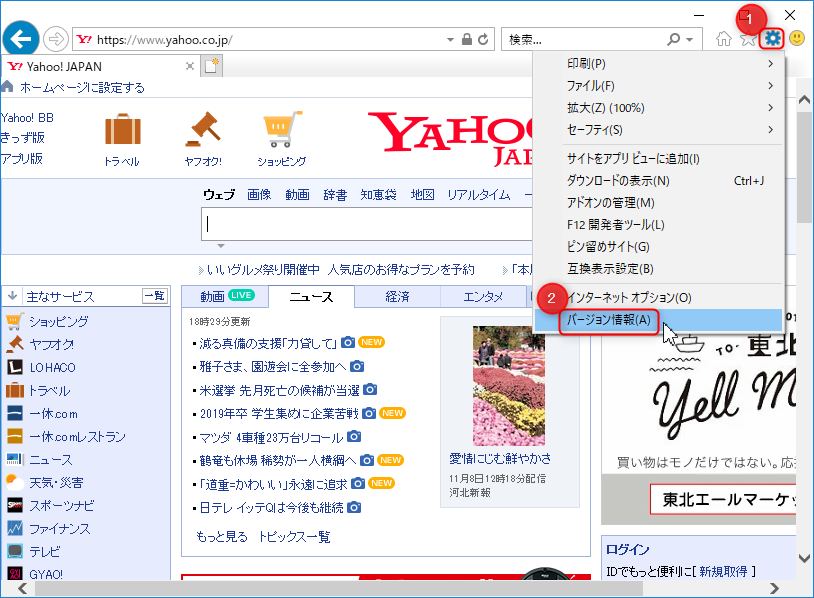Click the 天気・災害 weather icon
The image size is (814, 598).
click(x=15, y=483)
